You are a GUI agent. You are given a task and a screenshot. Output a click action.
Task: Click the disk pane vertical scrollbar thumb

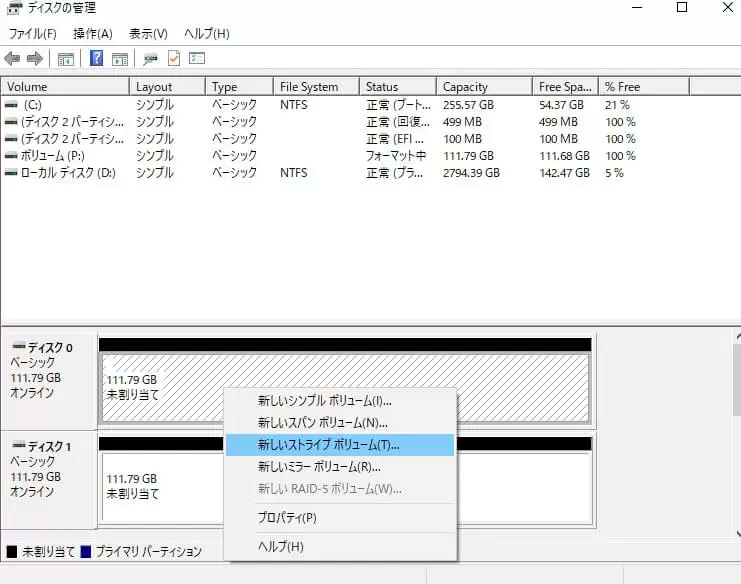point(737,380)
